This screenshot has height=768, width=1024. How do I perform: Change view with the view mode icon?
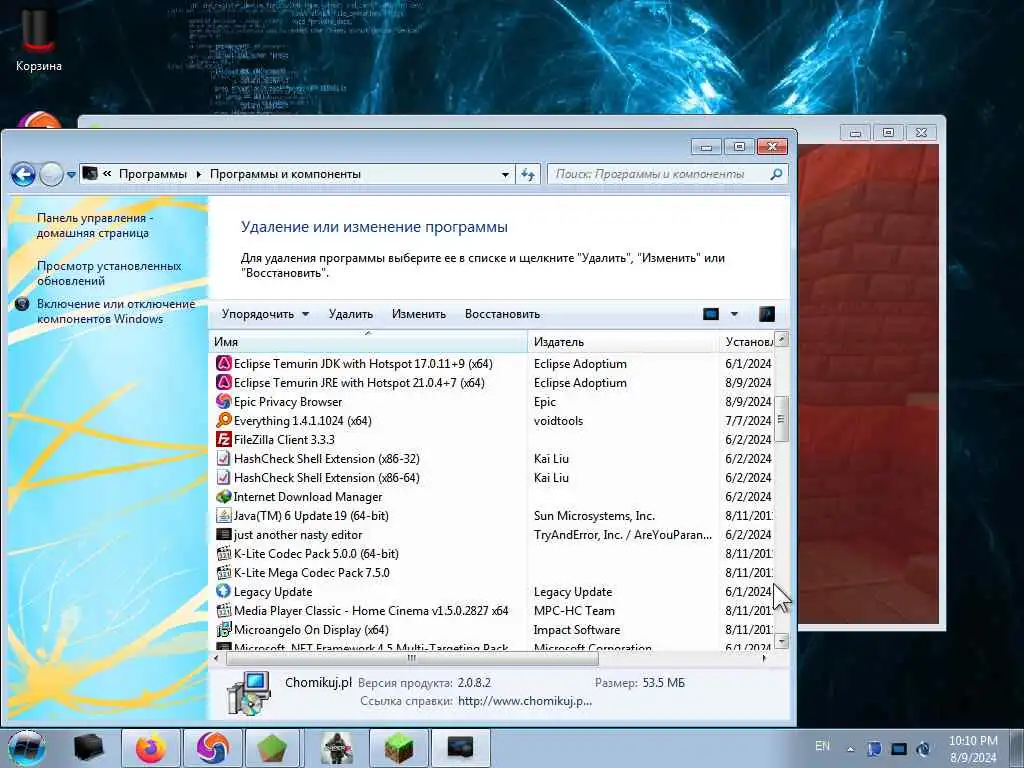click(711, 314)
